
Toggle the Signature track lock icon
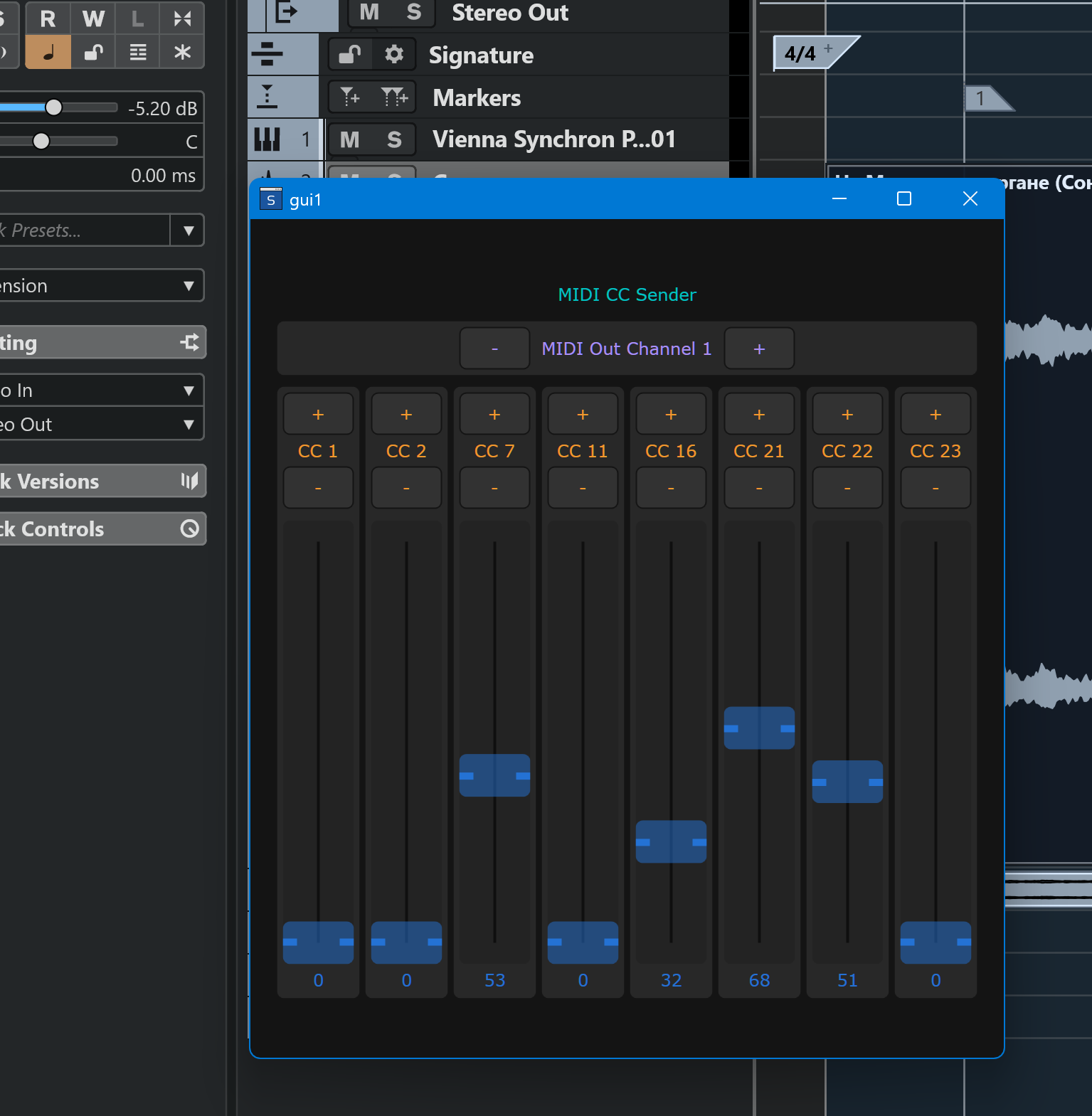click(x=349, y=55)
